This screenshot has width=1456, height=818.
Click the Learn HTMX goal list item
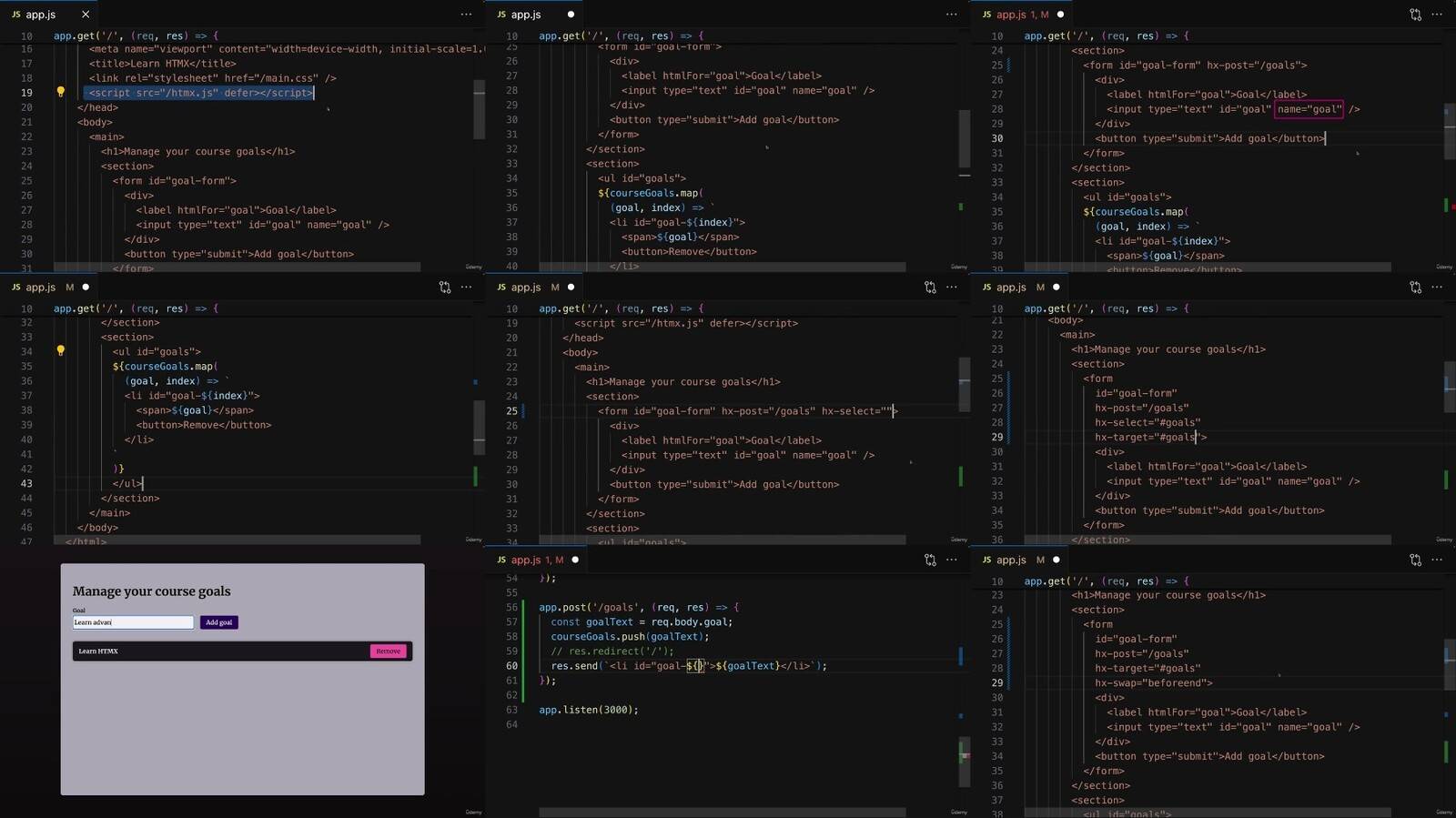coord(218,651)
